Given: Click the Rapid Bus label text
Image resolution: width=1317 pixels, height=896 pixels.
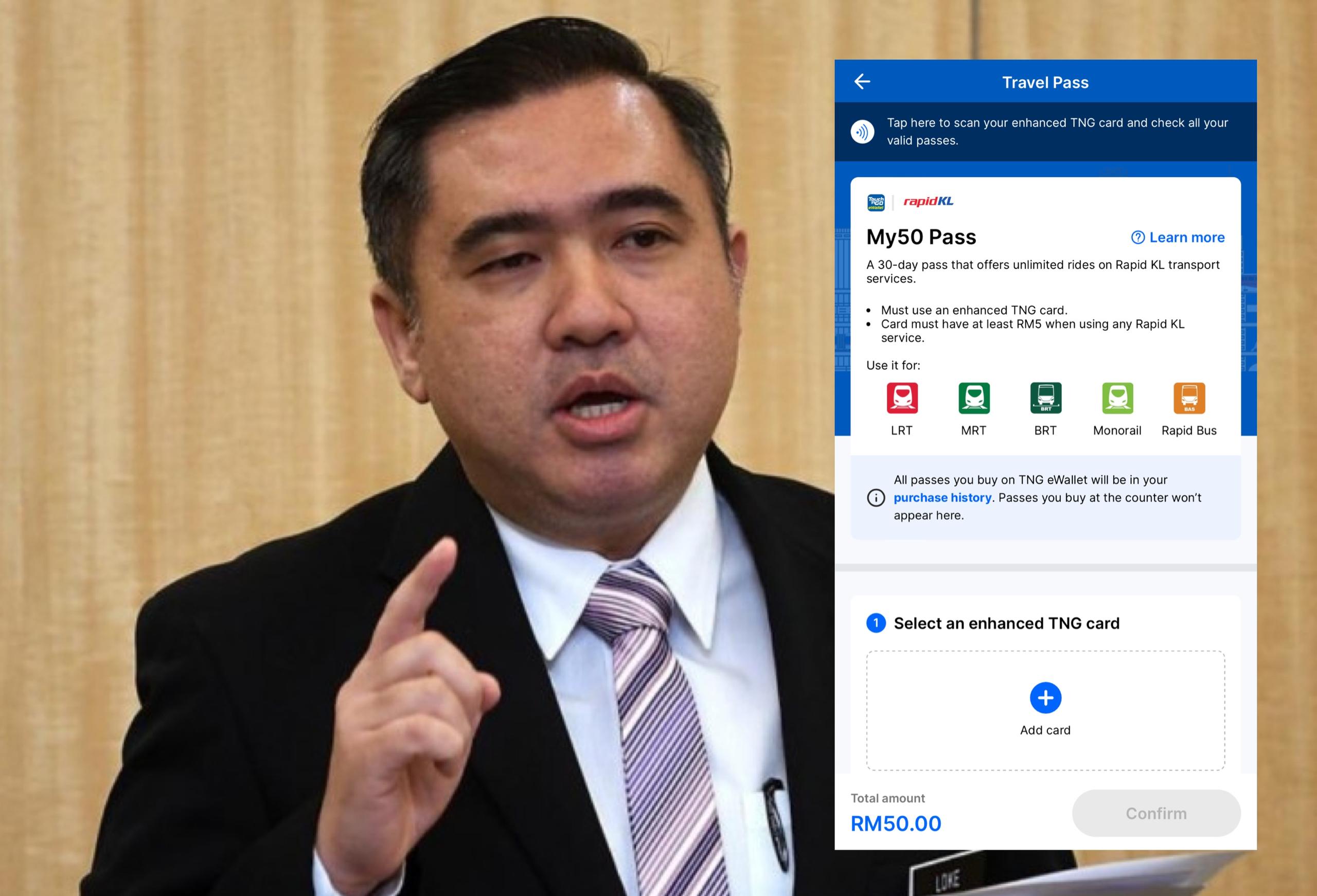Looking at the screenshot, I should pos(1189,431).
